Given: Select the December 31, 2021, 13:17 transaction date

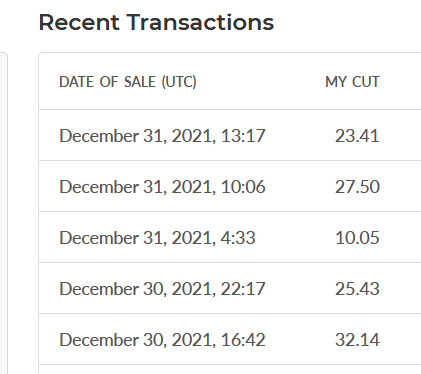Looking at the screenshot, I should (x=162, y=136).
